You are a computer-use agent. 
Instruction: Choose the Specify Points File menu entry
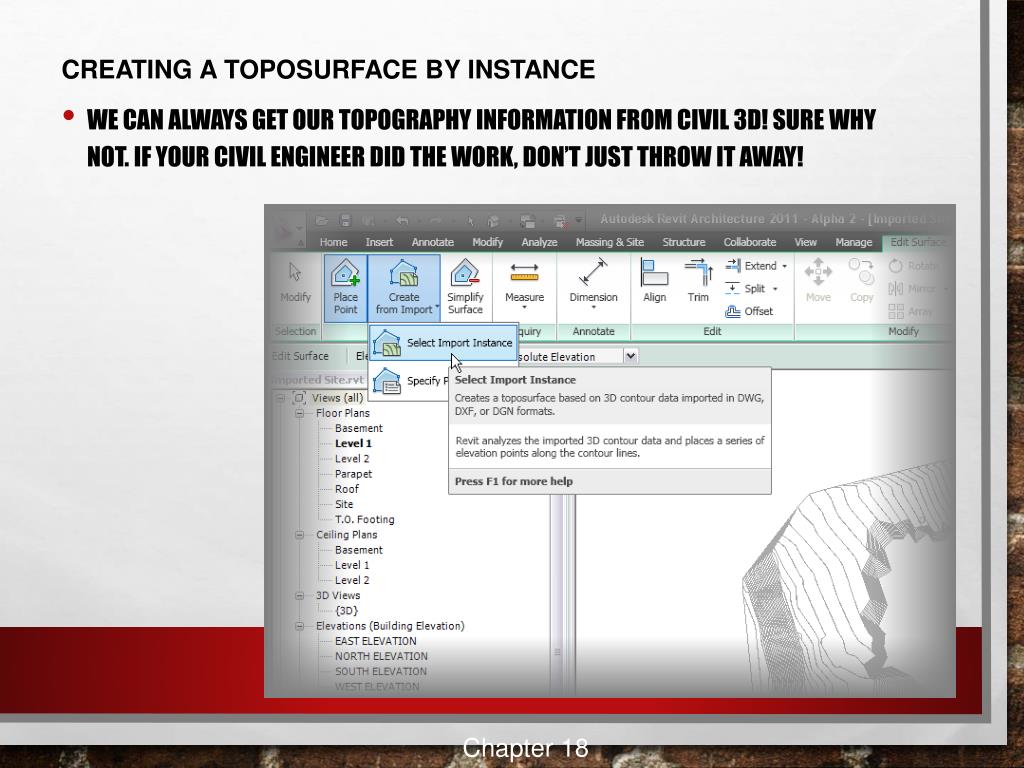point(409,381)
